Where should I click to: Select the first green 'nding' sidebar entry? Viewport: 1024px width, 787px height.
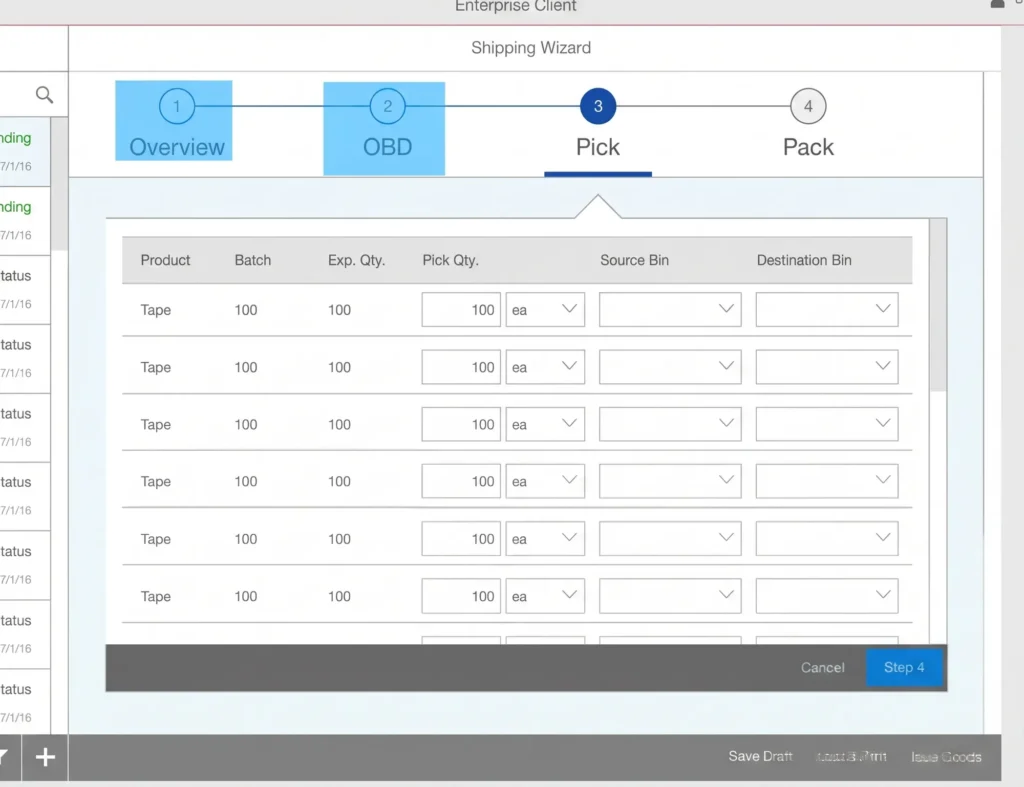point(25,152)
